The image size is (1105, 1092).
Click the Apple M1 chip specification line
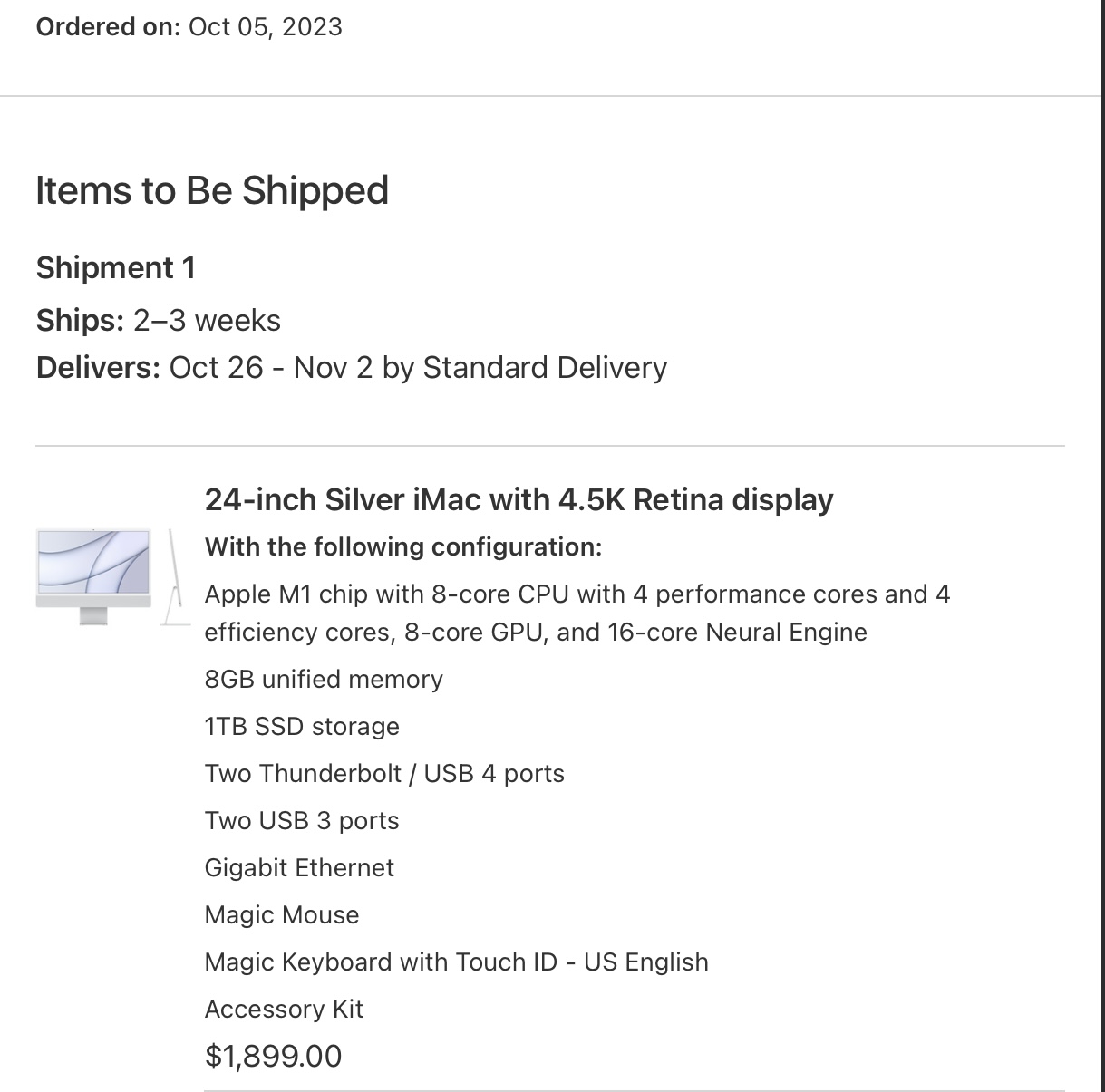(x=577, y=594)
